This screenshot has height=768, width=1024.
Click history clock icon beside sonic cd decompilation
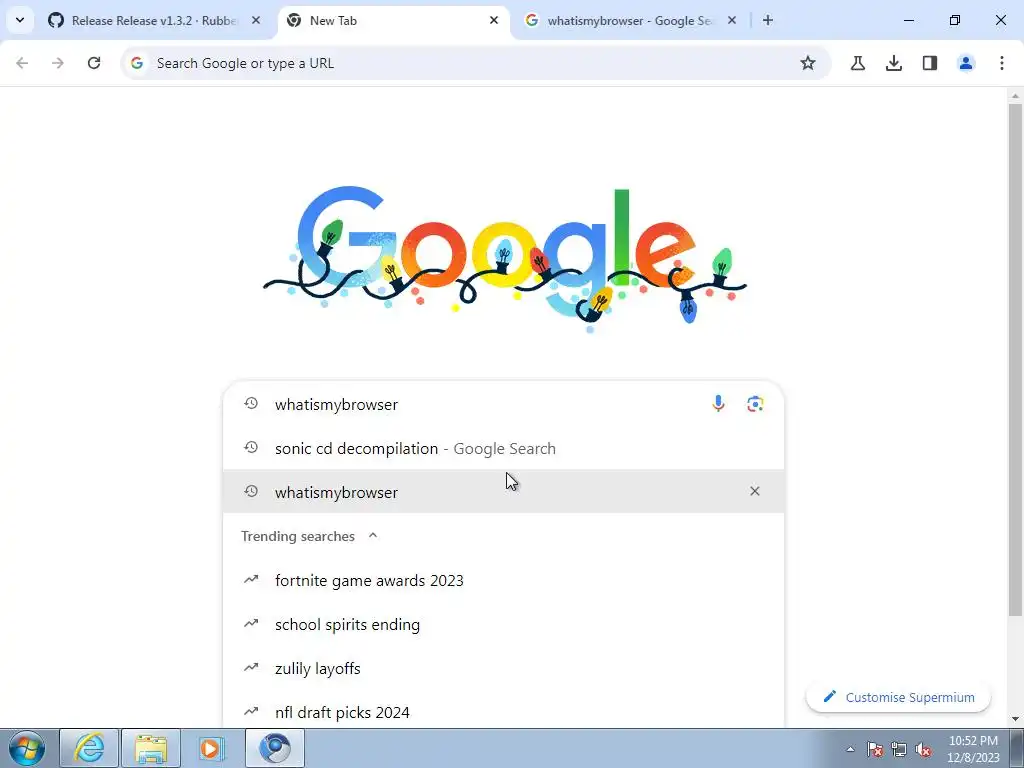tap(251, 448)
